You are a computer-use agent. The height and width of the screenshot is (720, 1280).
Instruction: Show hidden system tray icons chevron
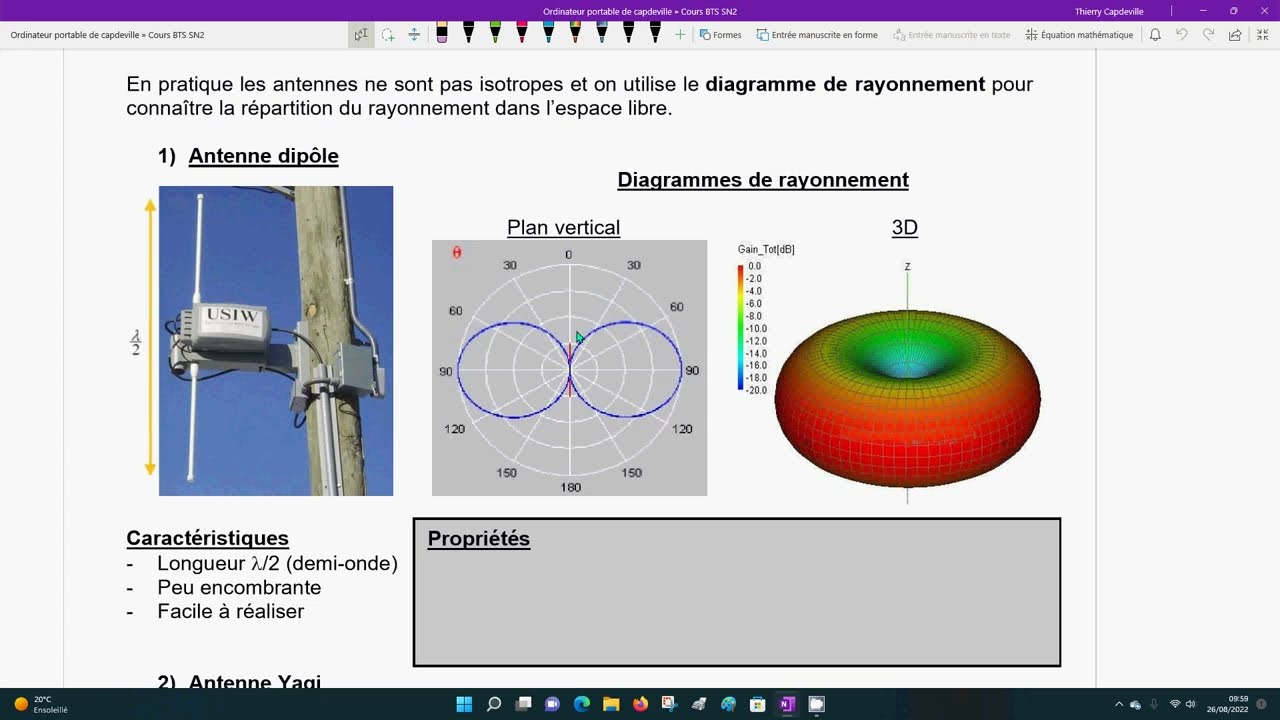[x=1119, y=704]
